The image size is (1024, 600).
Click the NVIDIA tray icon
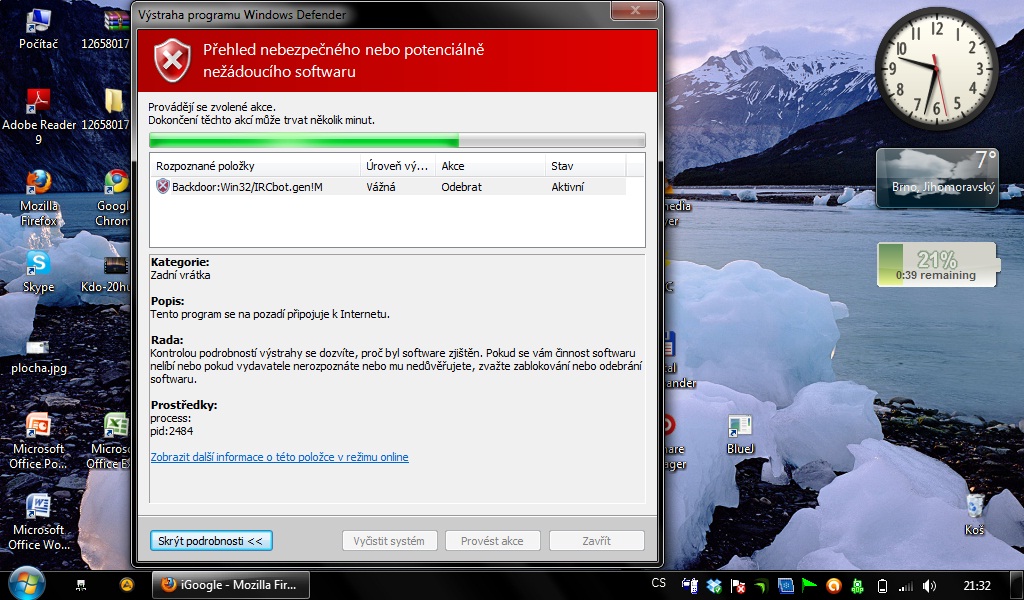click(x=761, y=586)
